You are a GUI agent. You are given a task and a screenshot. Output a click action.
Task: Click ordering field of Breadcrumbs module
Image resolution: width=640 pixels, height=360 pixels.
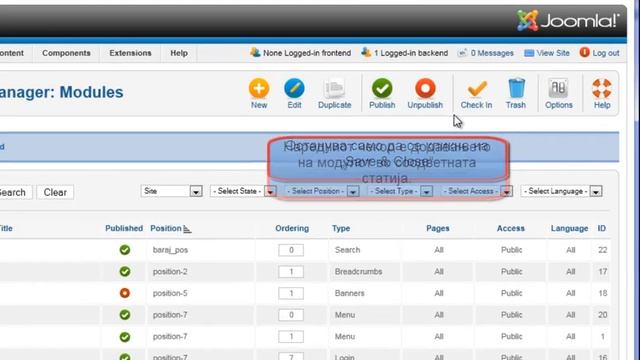(291, 271)
